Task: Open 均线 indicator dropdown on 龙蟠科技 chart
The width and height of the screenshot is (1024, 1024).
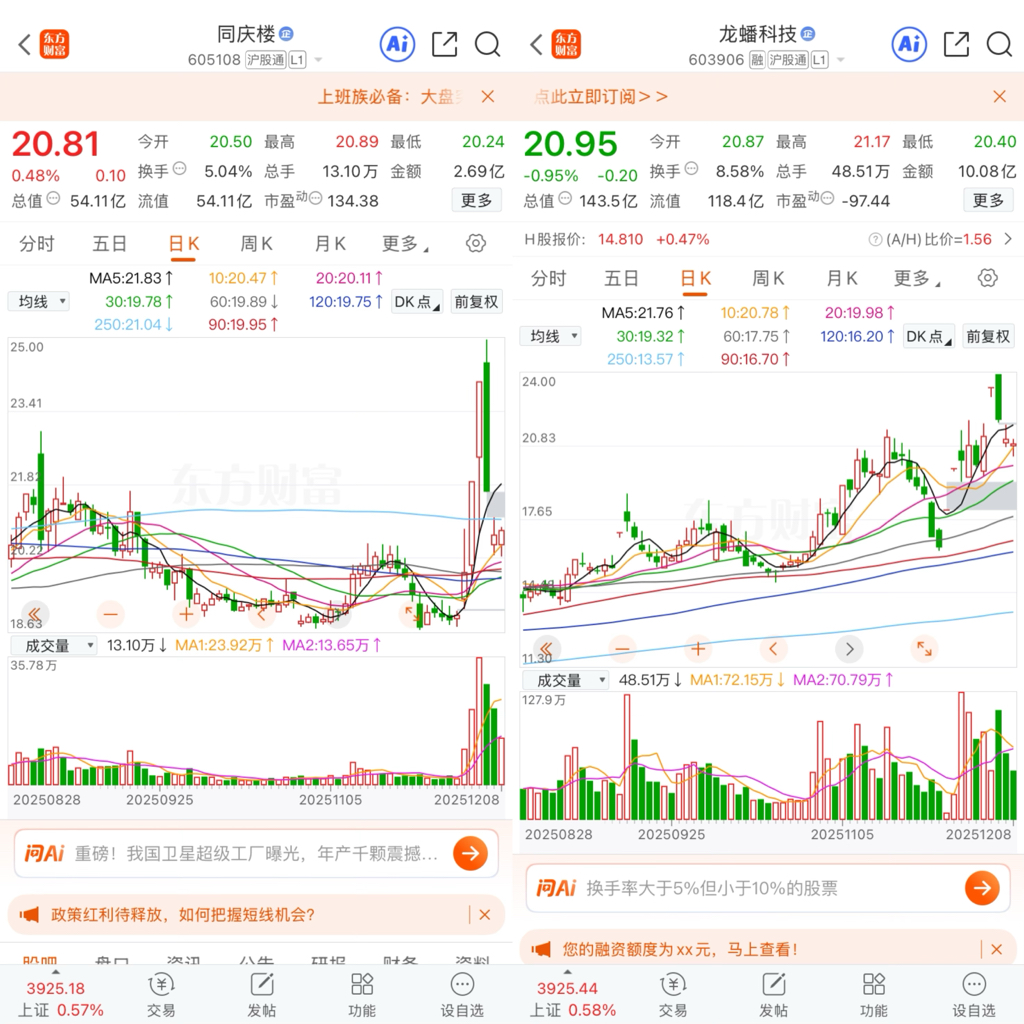Action: pyautogui.click(x=551, y=336)
